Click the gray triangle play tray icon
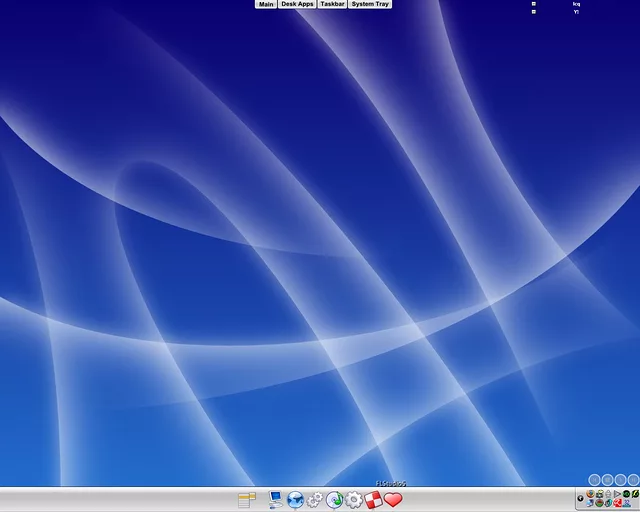The image size is (640, 512). tap(617, 494)
